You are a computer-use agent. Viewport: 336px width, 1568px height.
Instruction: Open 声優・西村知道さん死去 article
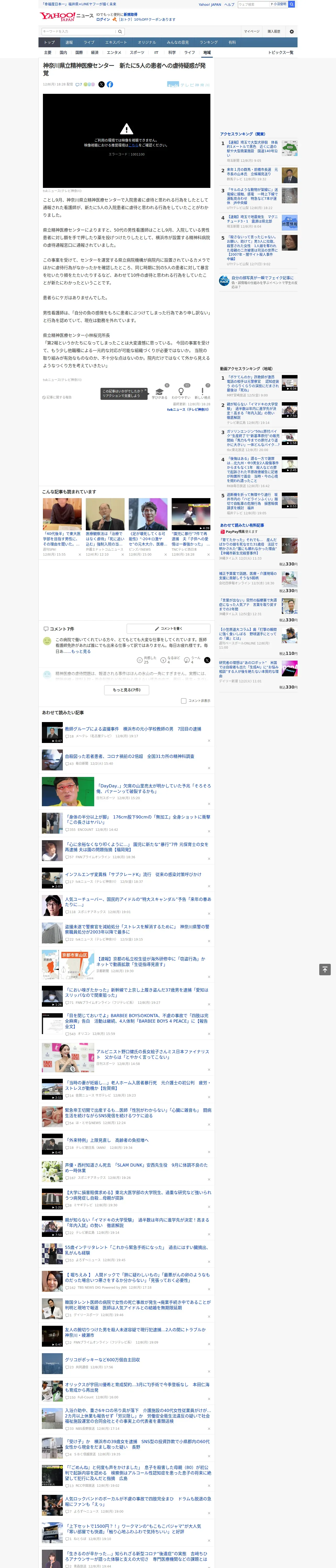point(137,1167)
